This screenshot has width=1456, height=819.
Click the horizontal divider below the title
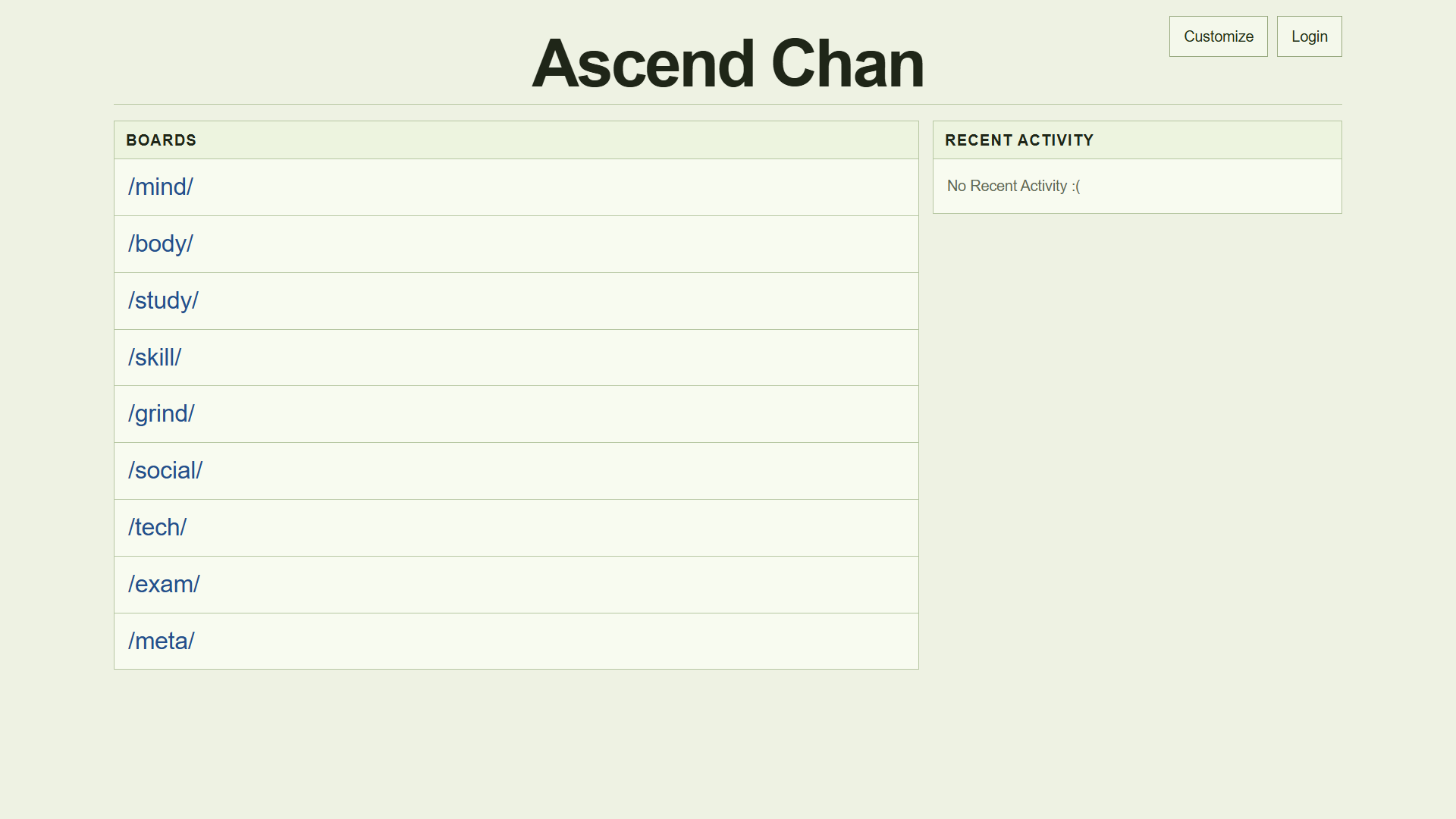coord(727,104)
